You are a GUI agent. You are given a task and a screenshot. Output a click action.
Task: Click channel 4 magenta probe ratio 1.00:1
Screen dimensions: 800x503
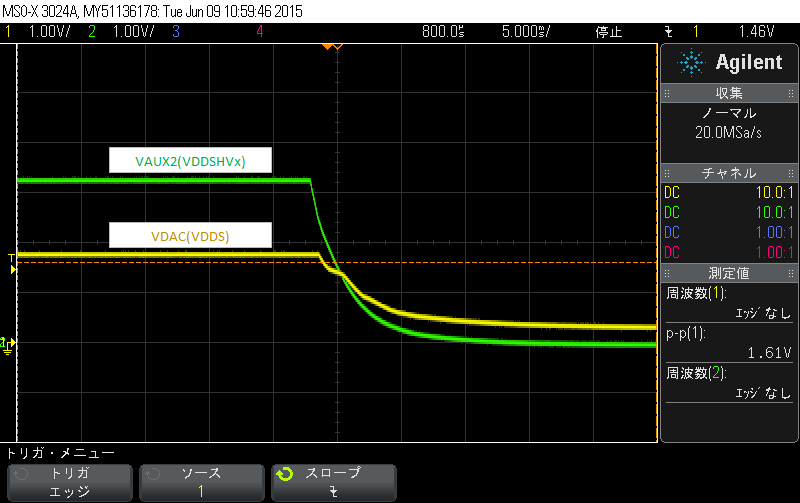click(774, 252)
